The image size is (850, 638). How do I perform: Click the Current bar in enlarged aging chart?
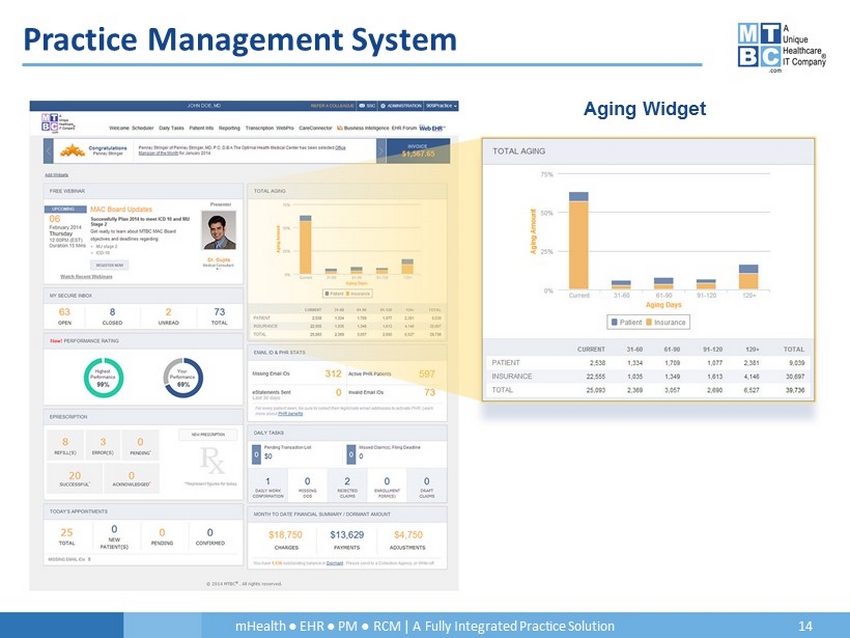point(578,241)
